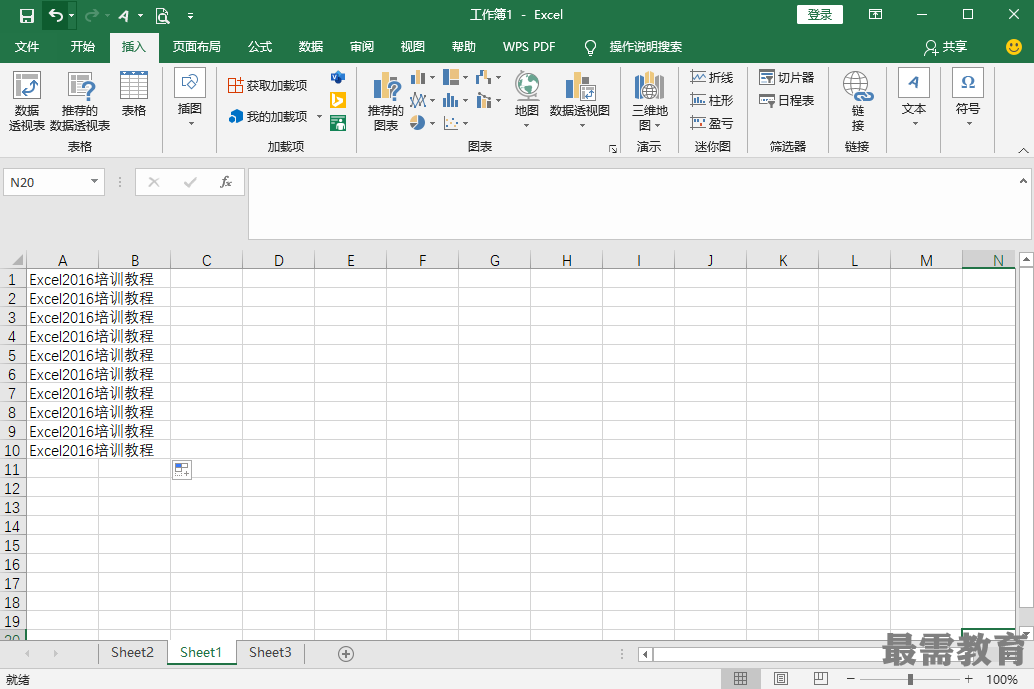1034x689 pixels.
Task: Insert a column or bar chart
Action: (423, 78)
